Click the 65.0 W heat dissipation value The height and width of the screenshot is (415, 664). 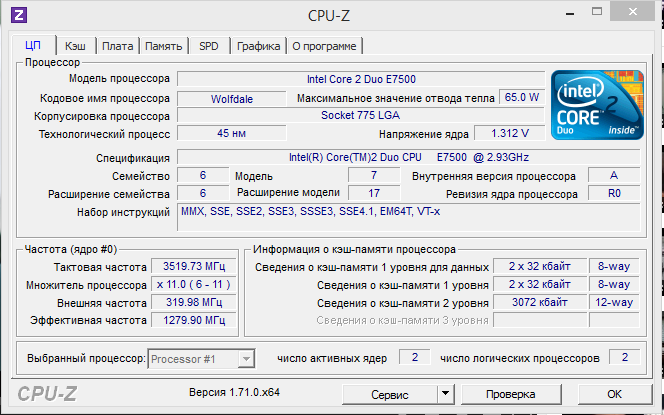click(522, 97)
